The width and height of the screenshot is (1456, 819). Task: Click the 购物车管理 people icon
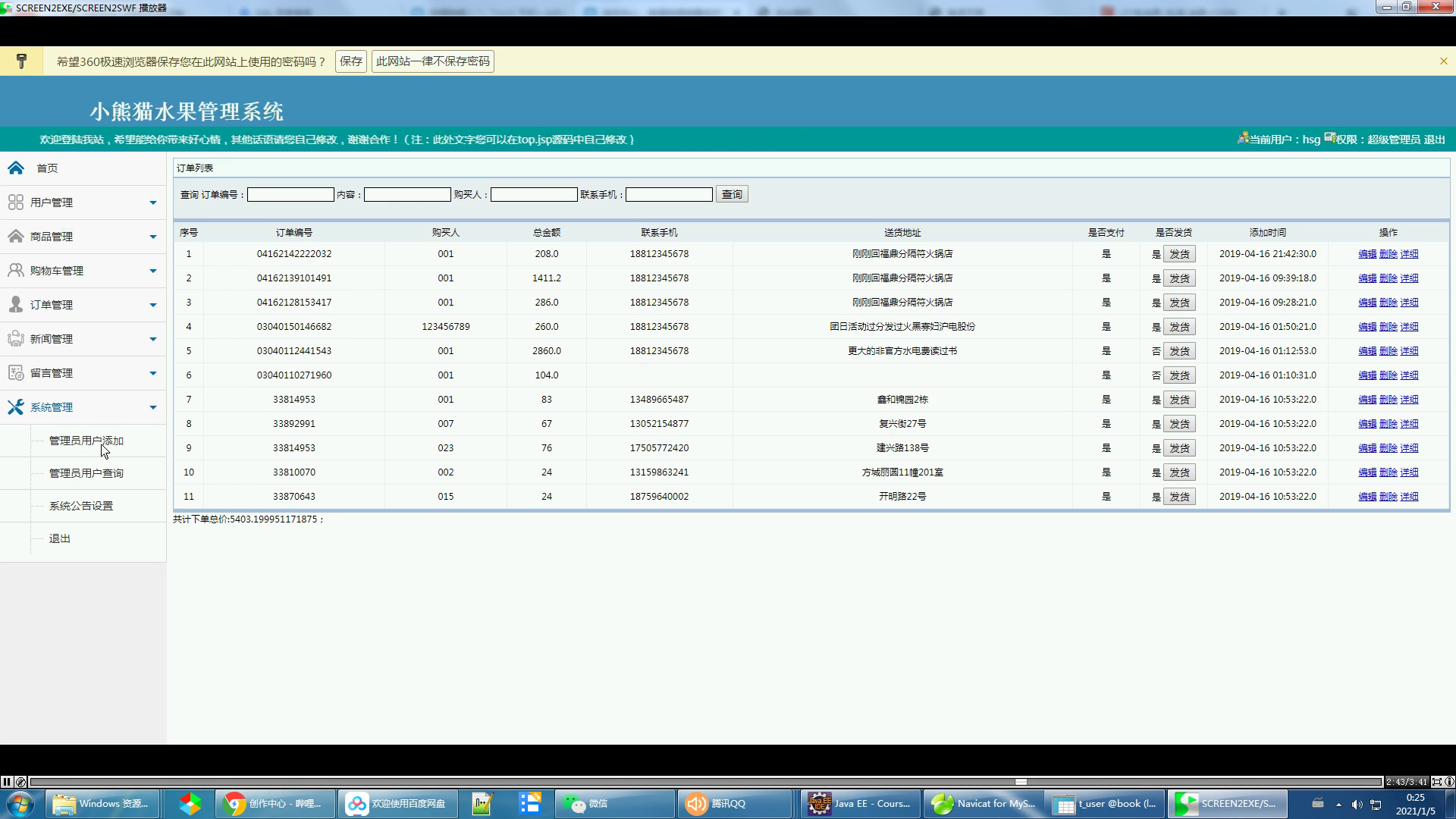[x=16, y=270]
